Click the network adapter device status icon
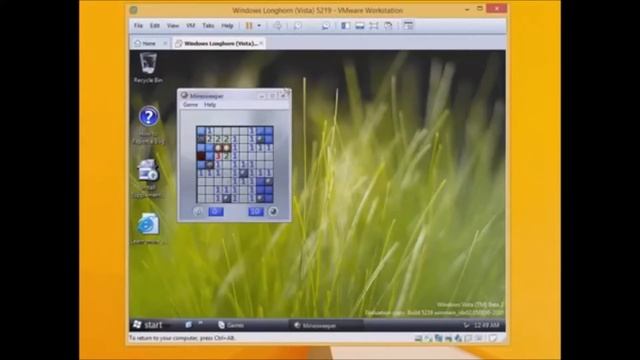 tap(439, 338)
